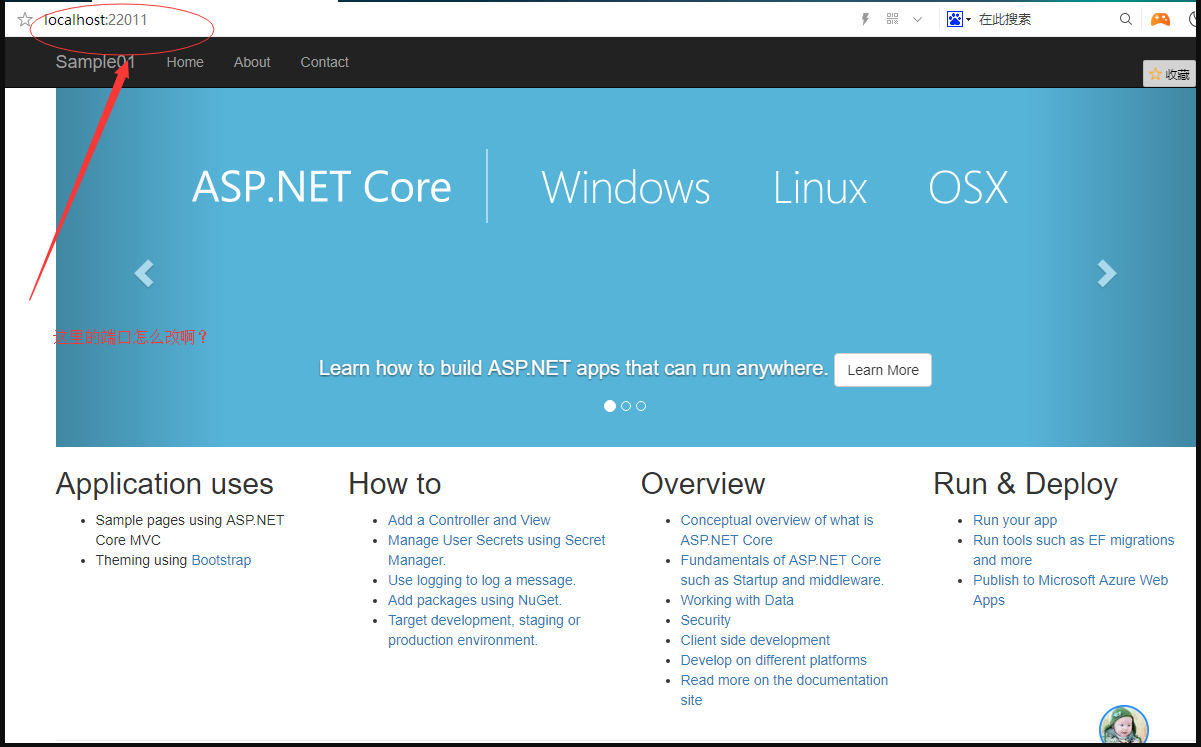Image resolution: width=1201 pixels, height=747 pixels.
Task: Open the Security link
Action: [706, 620]
